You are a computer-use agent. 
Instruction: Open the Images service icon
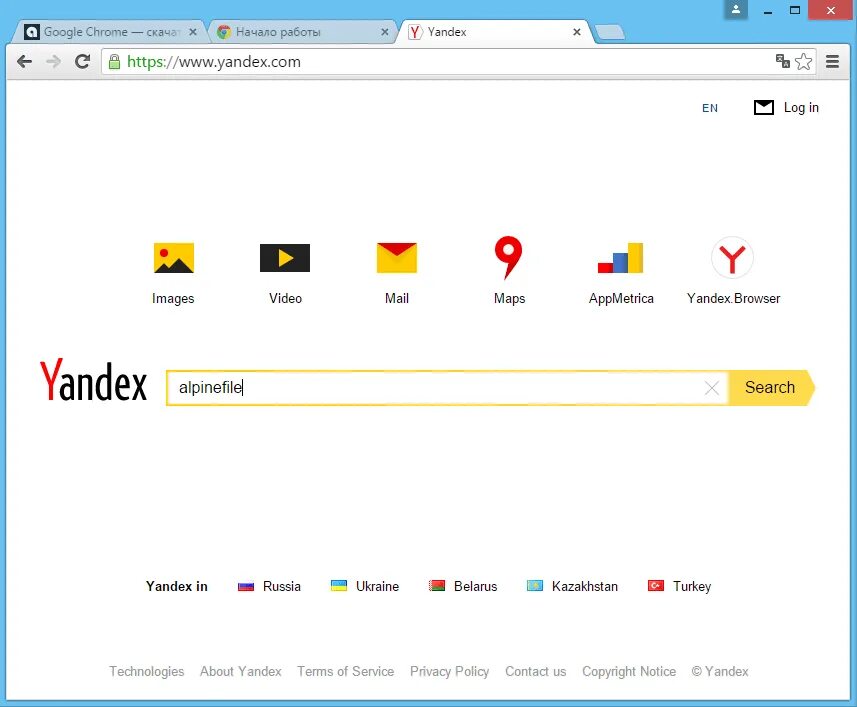[x=174, y=258]
